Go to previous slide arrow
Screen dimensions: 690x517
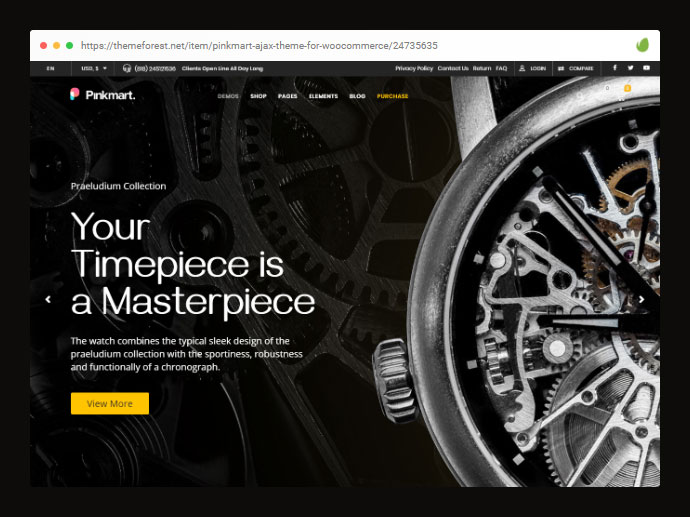(x=48, y=299)
